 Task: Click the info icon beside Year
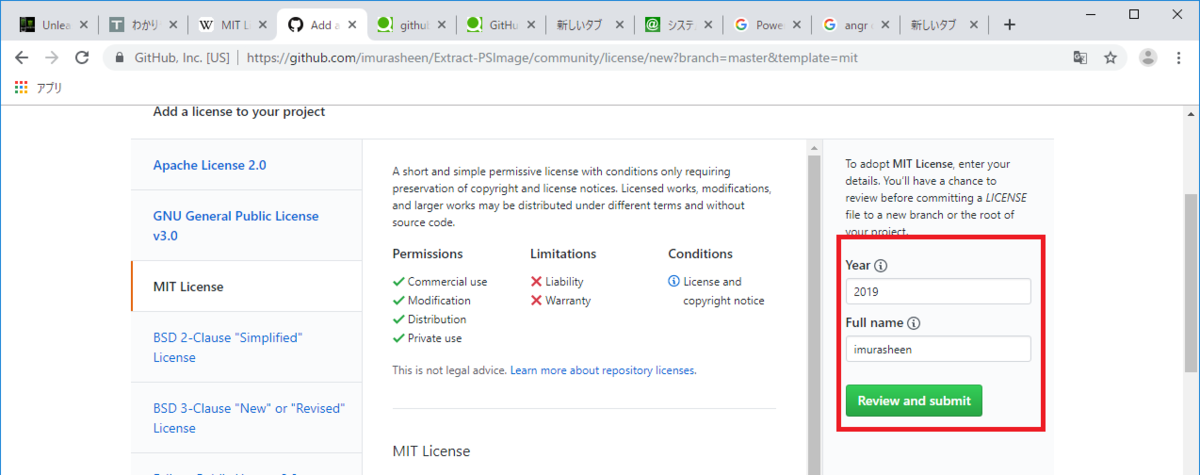881,266
